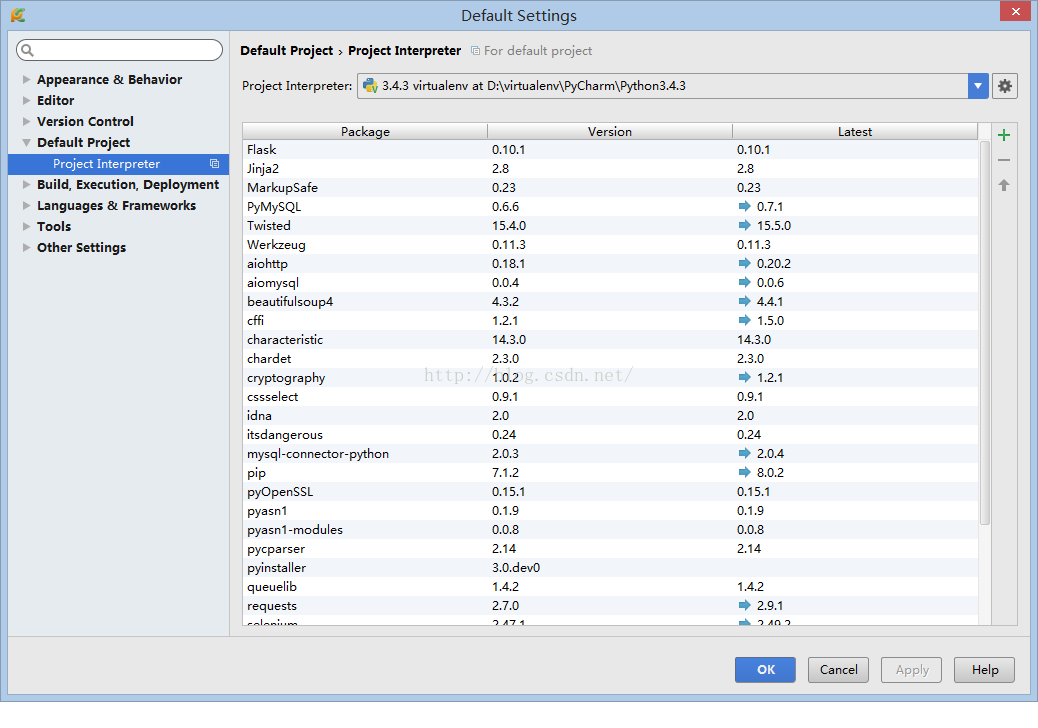Screen dimensions: 1038x728
Task: Click Default Project in the breadcrumb
Action: (x=287, y=51)
